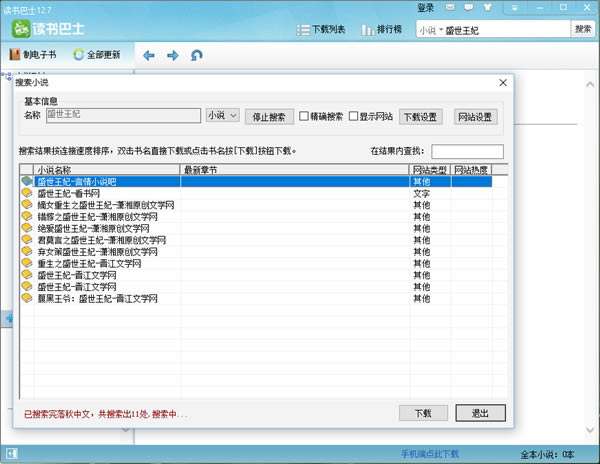Image resolution: width=600 pixels, height=464 pixels.
Task: Click the main window scroll-up arrow
Action: [590, 84]
